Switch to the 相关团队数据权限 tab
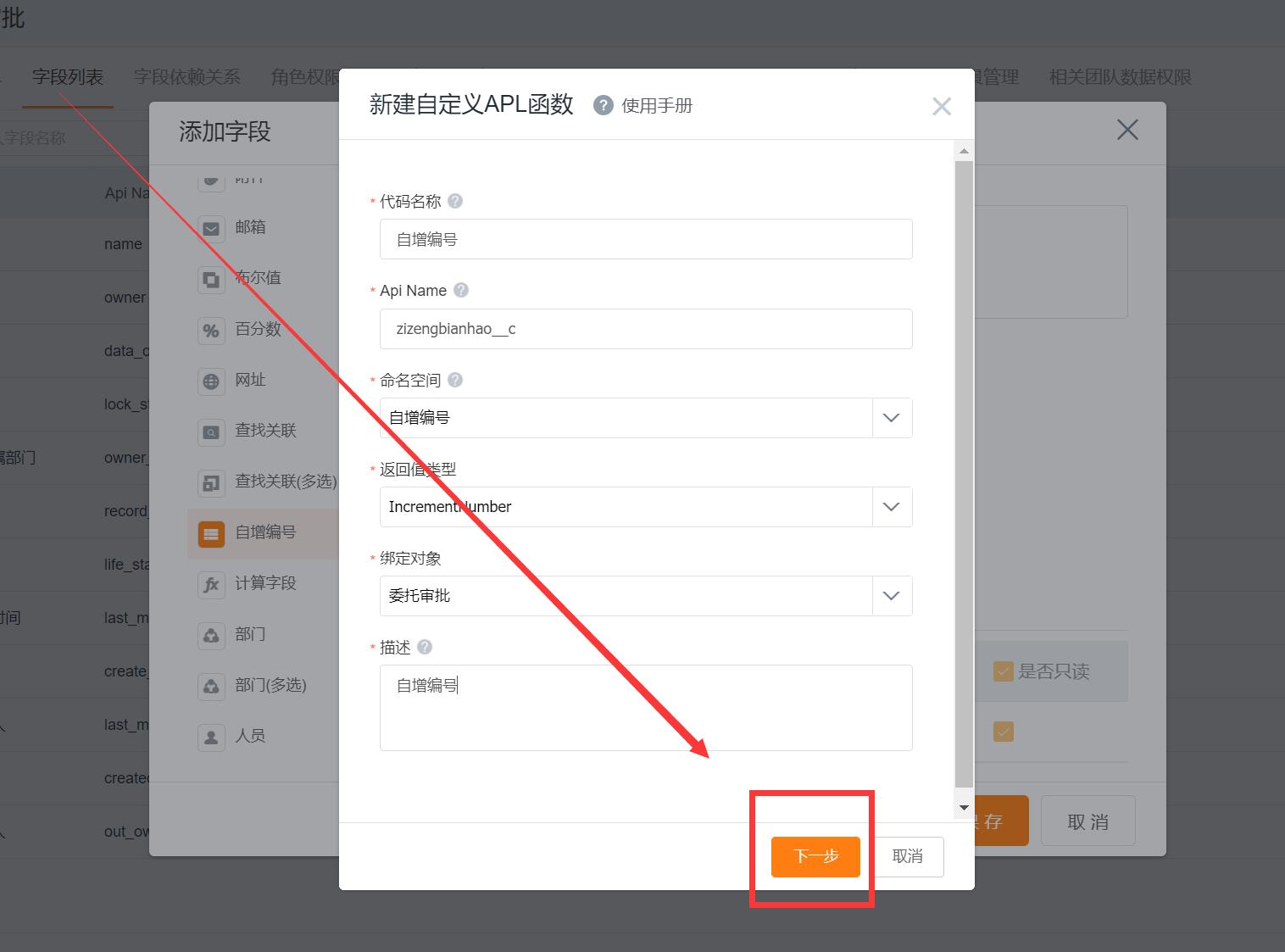1285x952 pixels. tap(1121, 77)
